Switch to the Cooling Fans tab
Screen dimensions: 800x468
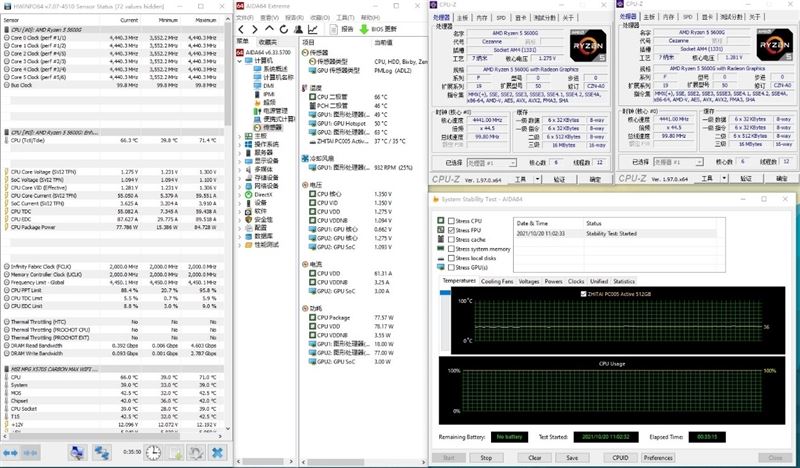497,281
